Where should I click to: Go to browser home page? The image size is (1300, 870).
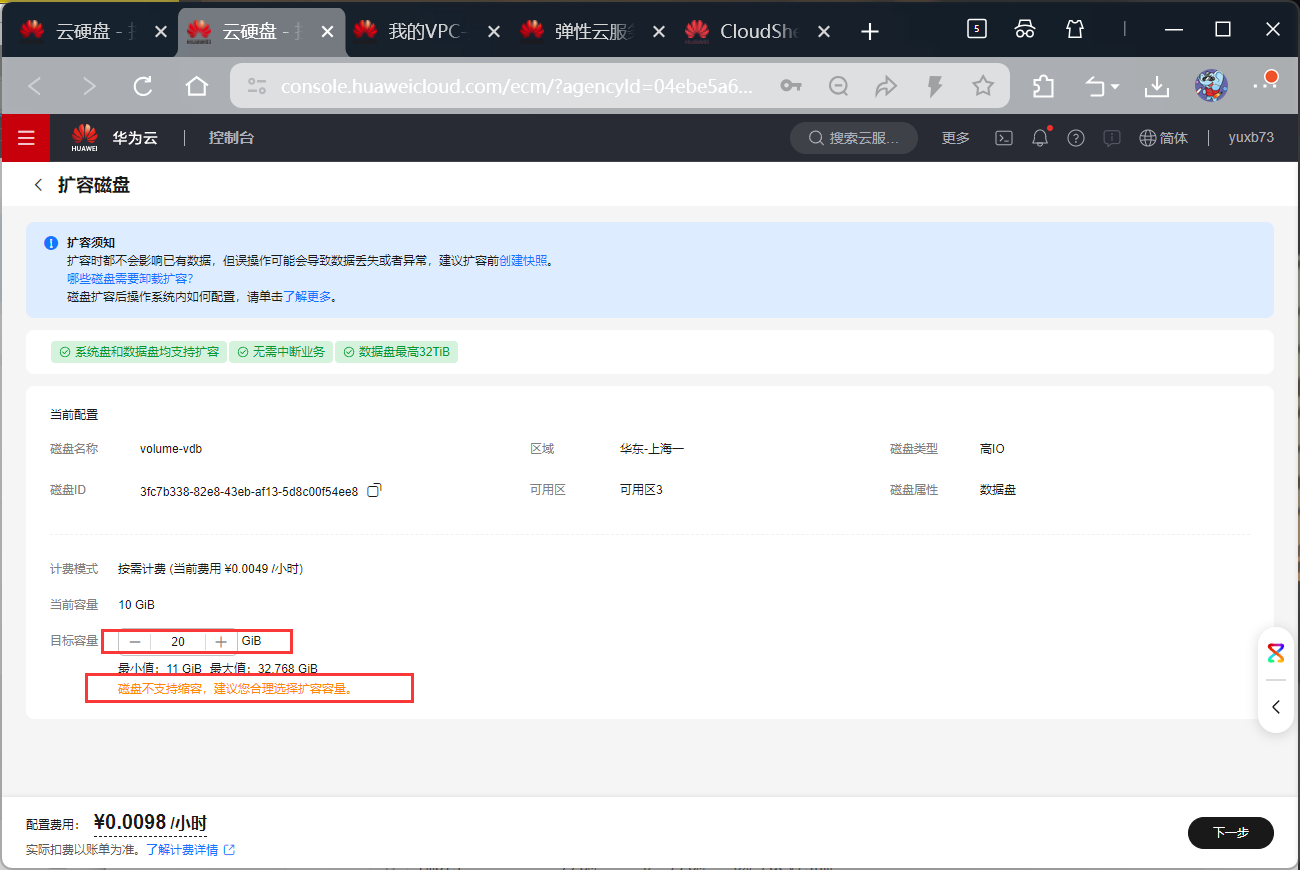(197, 87)
